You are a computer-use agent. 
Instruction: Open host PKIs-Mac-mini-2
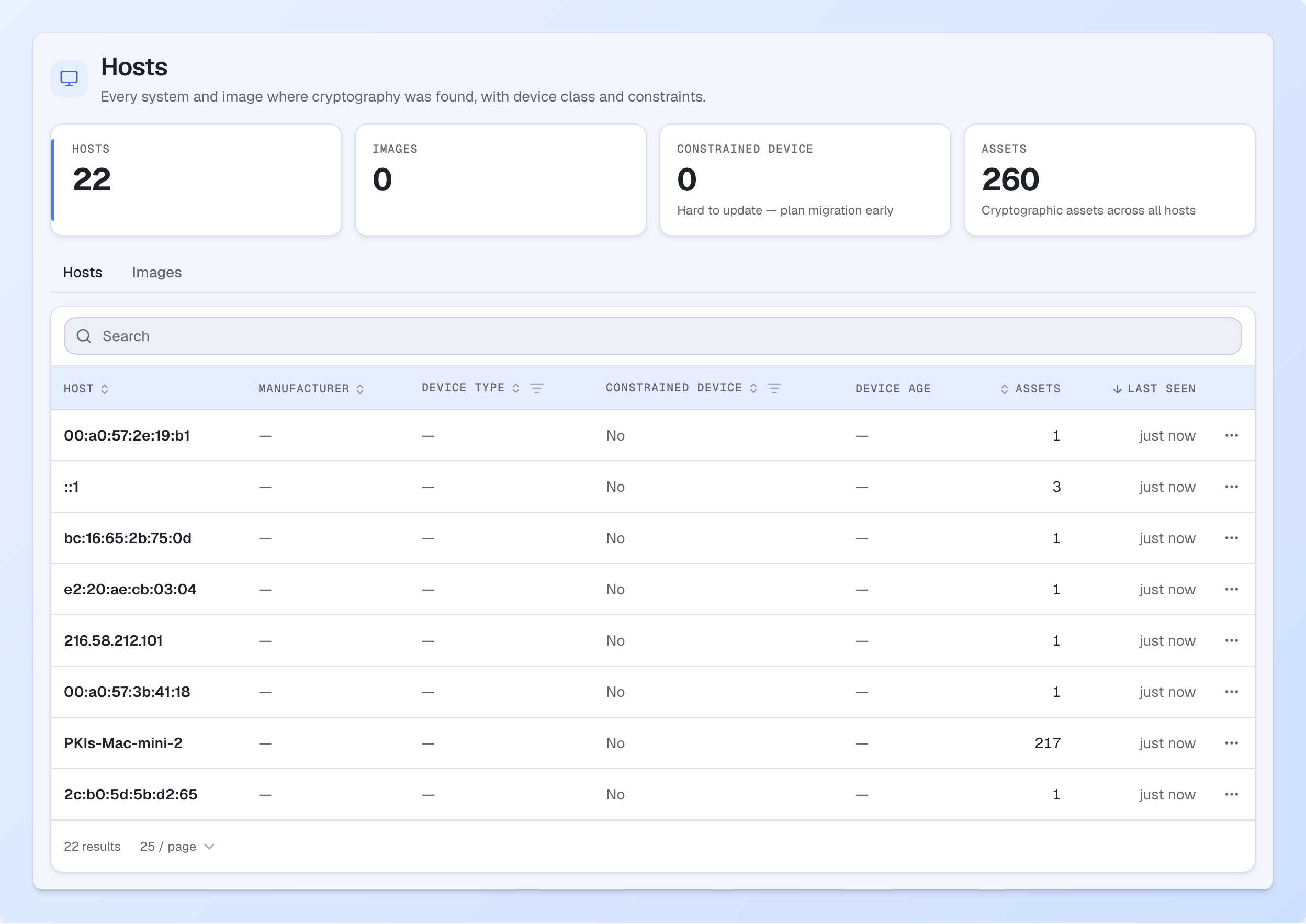(x=123, y=743)
